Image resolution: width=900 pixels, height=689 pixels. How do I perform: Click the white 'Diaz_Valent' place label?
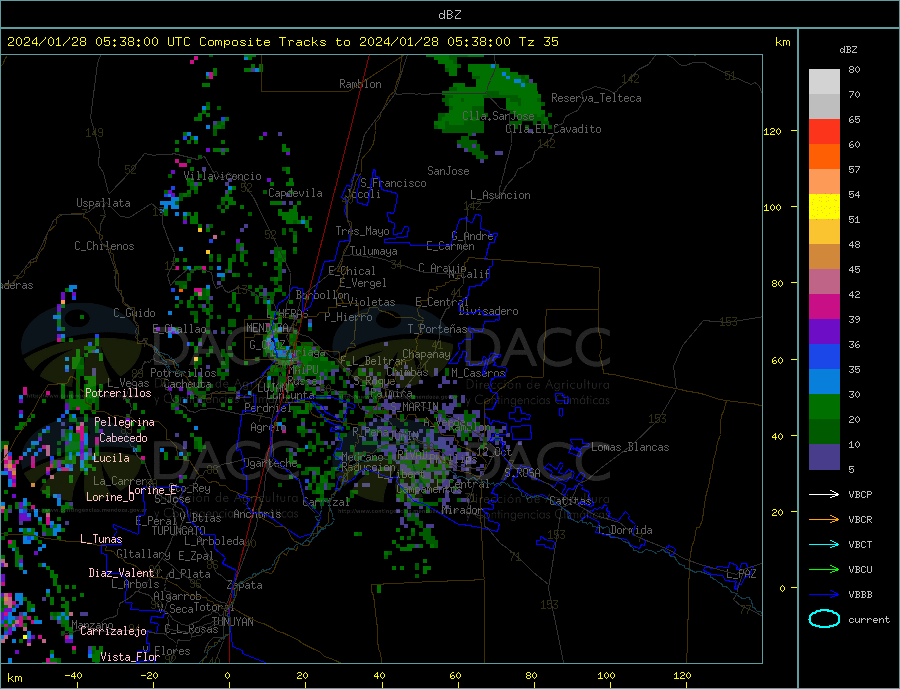[121, 573]
